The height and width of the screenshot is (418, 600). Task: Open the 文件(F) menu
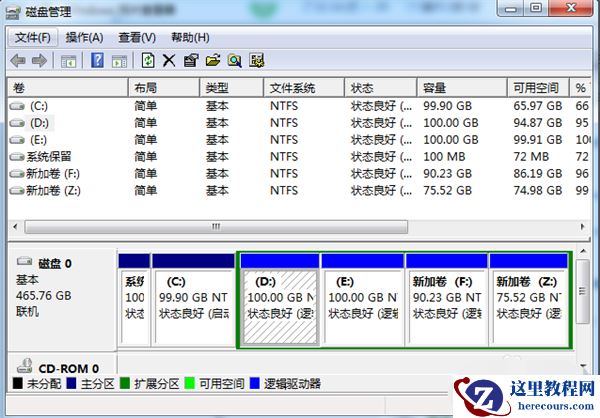[x=33, y=38]
